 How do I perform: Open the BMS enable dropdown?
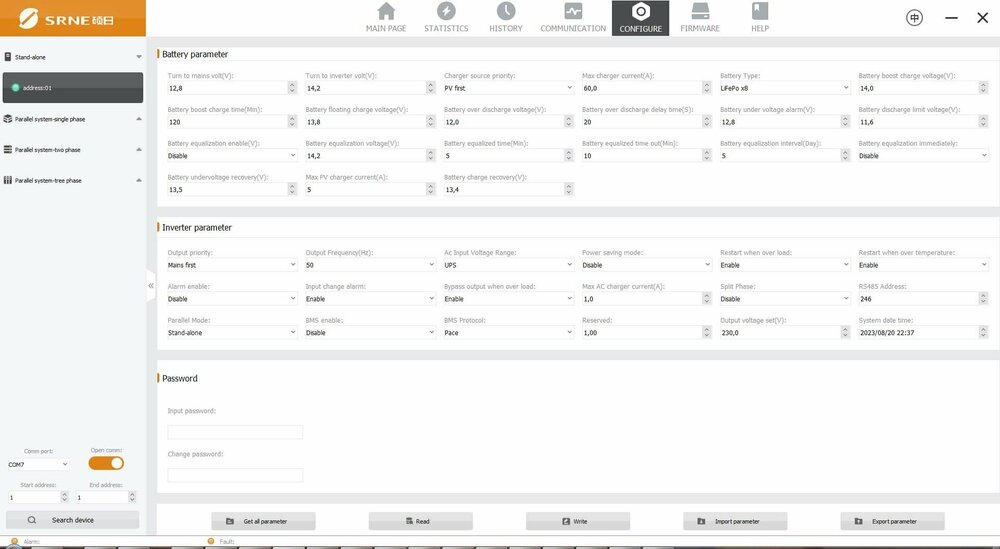tap(371, 332)
